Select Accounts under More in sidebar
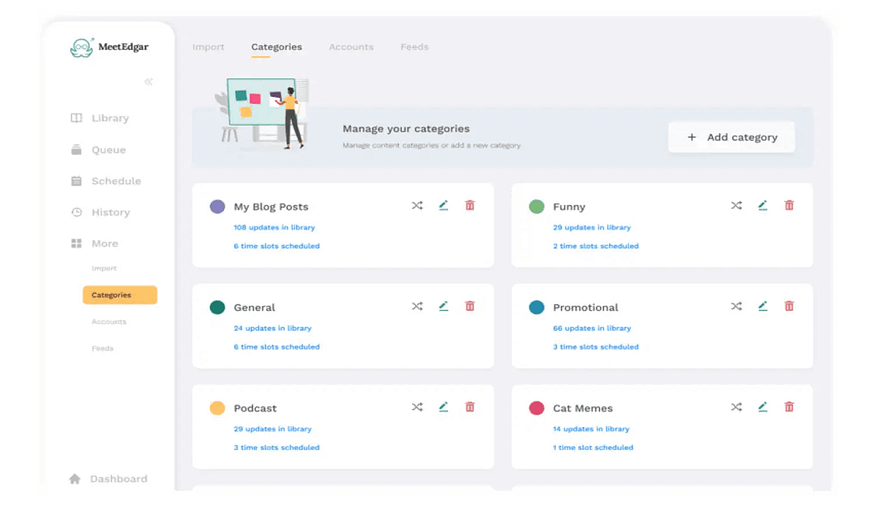The height and width of the screenshot is (506, 875). point(109,322)
